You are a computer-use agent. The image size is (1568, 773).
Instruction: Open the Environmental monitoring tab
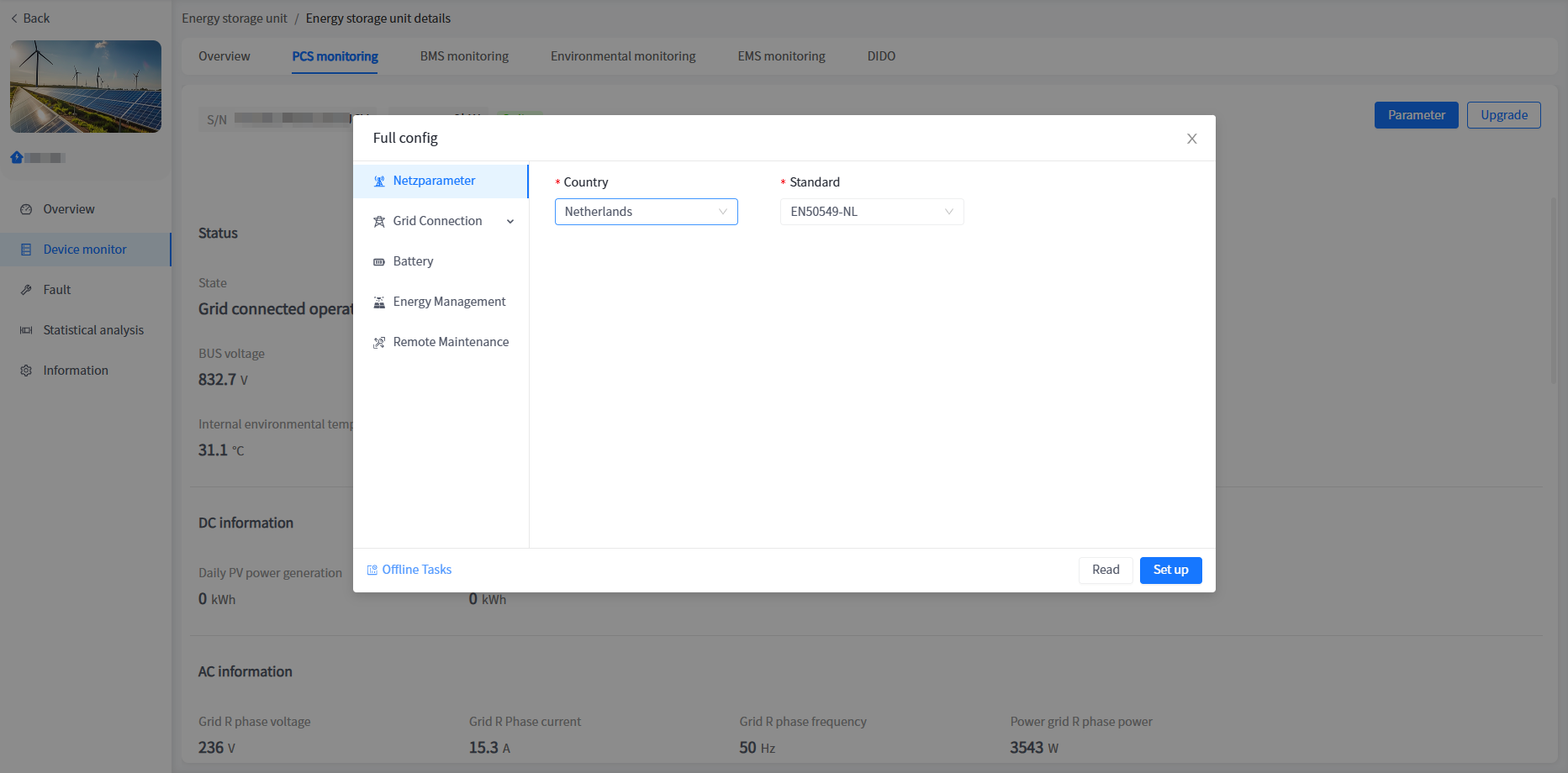point(623,56)
